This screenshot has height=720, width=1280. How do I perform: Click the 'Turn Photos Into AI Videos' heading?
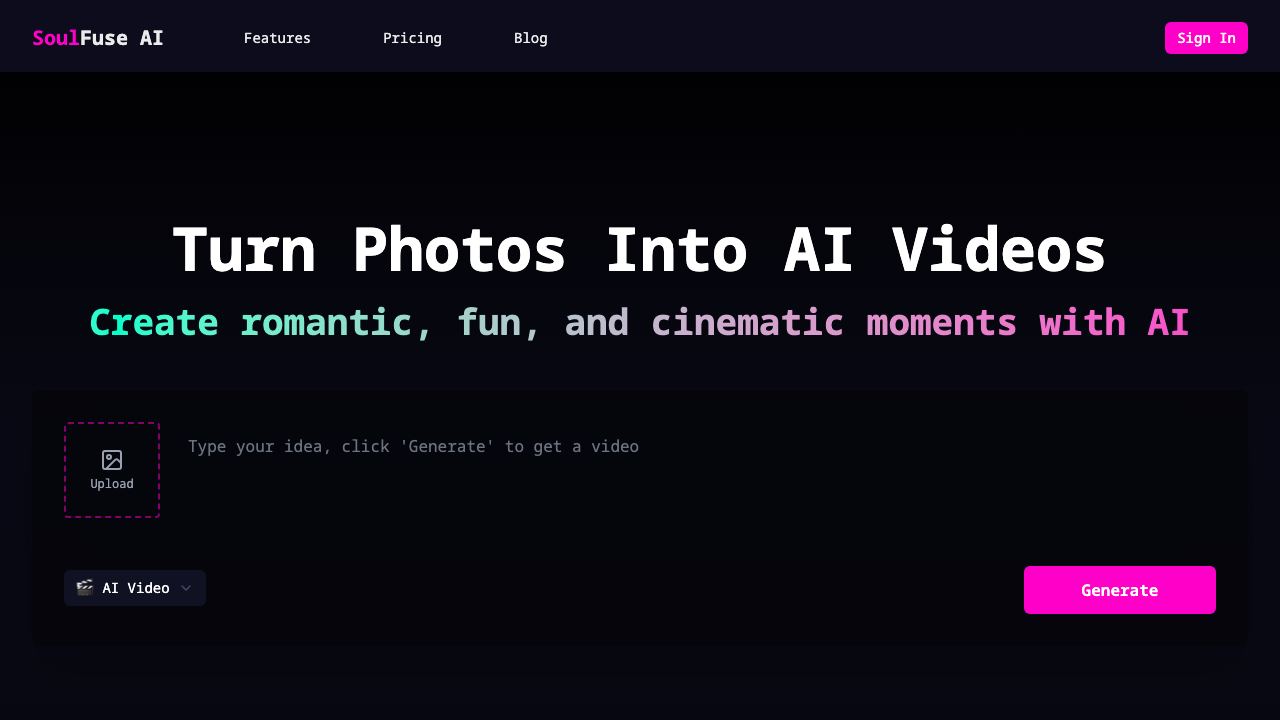click(640, 250)
